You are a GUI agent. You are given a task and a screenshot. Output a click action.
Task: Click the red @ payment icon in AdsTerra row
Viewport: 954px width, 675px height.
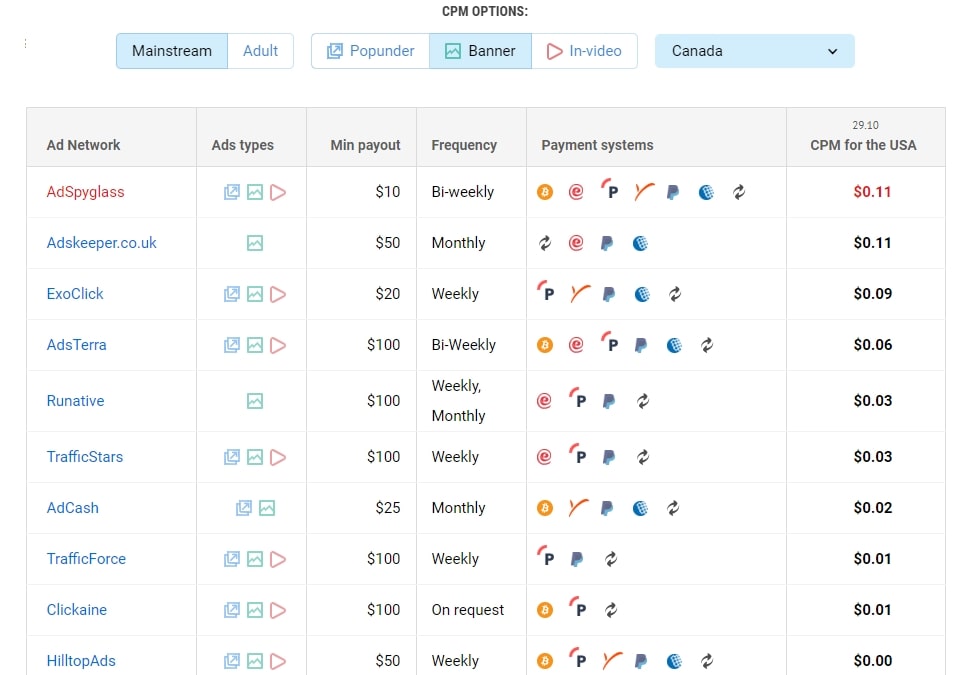[576, 346]
